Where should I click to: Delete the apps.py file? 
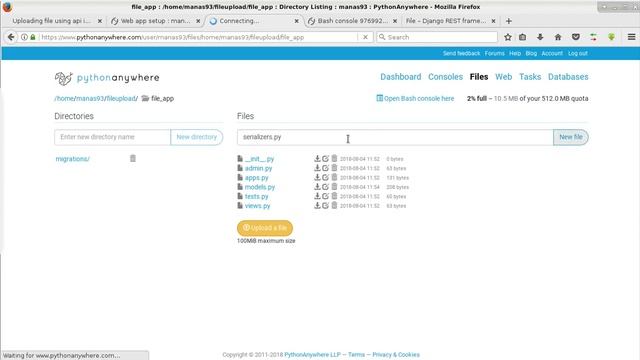334,177
